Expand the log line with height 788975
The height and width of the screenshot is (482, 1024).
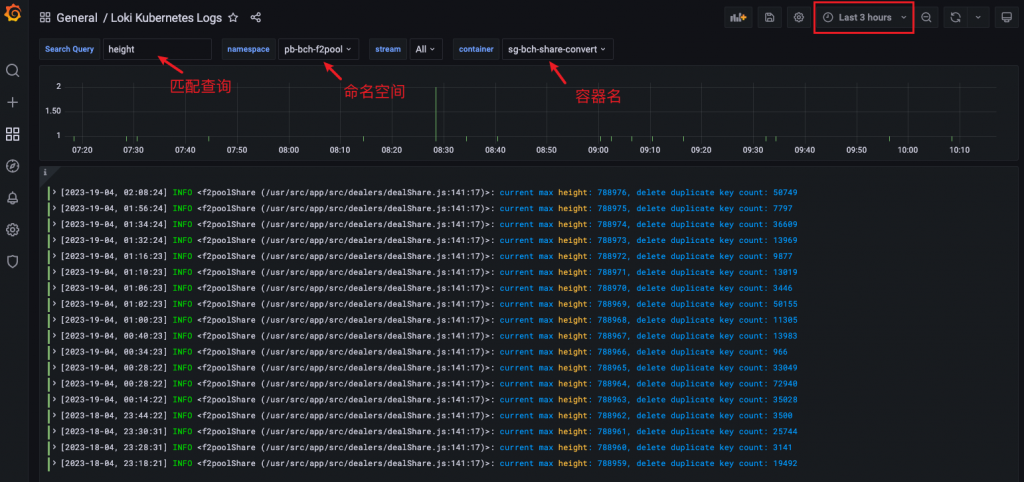click(55, 208)
